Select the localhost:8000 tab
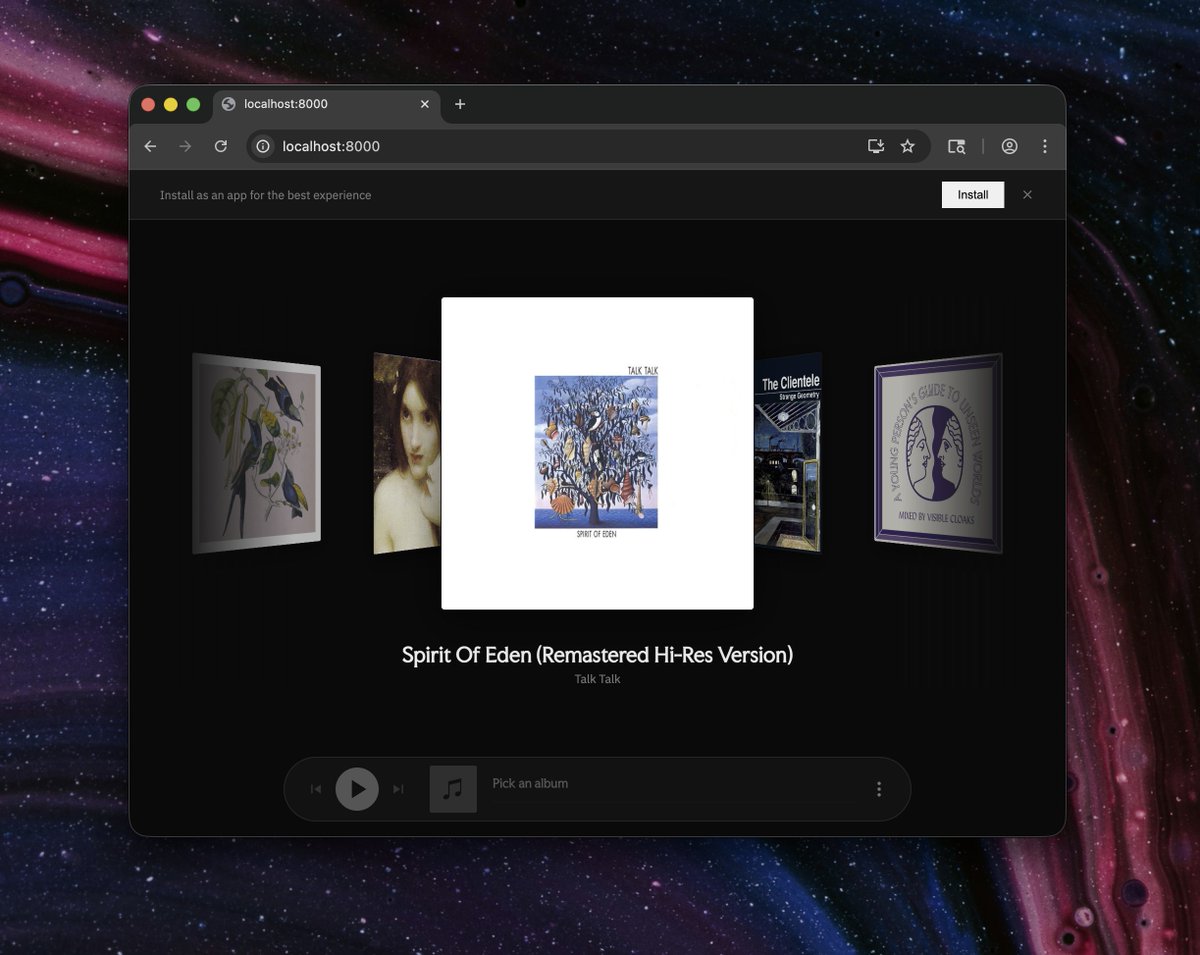Screen dimensions: 1200x955 pos(326,104)
